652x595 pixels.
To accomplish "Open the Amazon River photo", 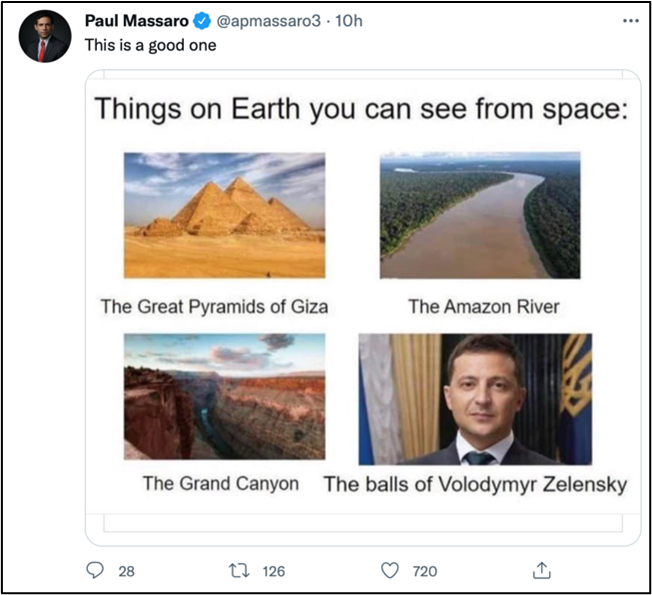I will 480,215.
